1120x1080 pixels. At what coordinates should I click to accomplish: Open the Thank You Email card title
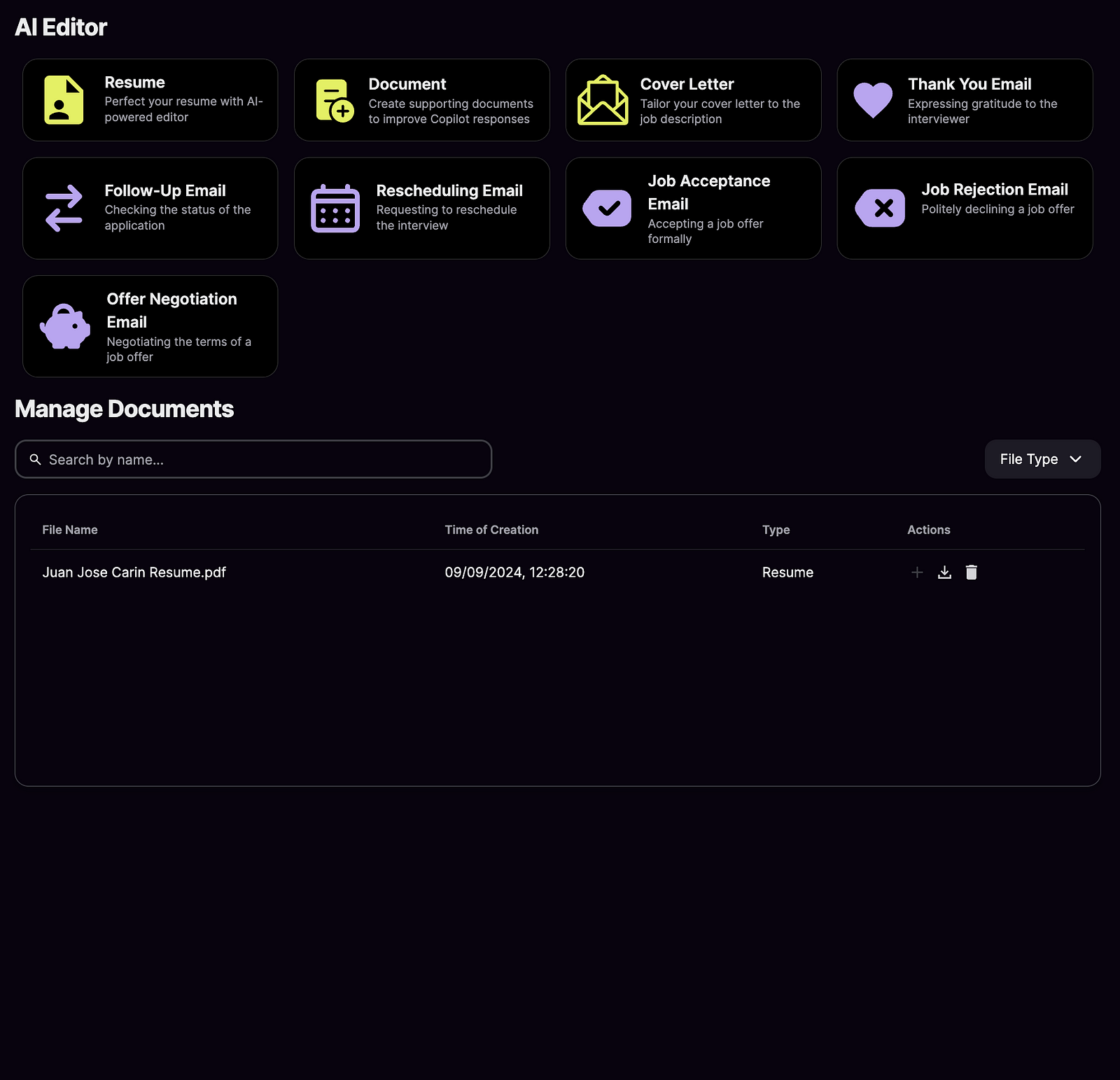[x=969, y=84]
